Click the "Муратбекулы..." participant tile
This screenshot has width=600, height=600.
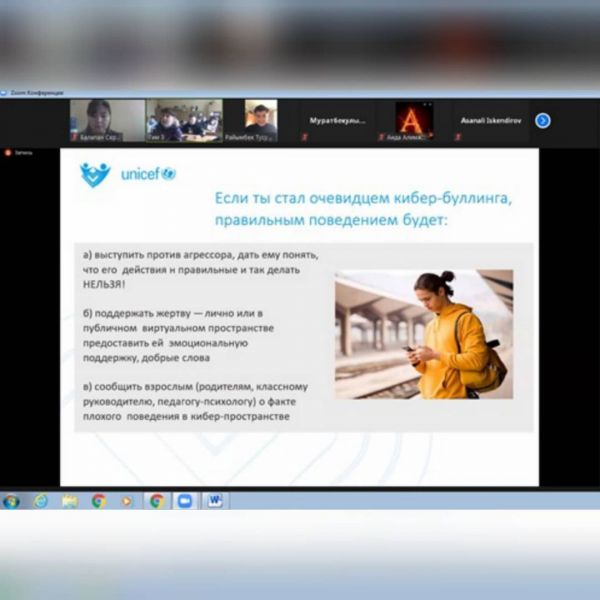[x=338, y=120]
